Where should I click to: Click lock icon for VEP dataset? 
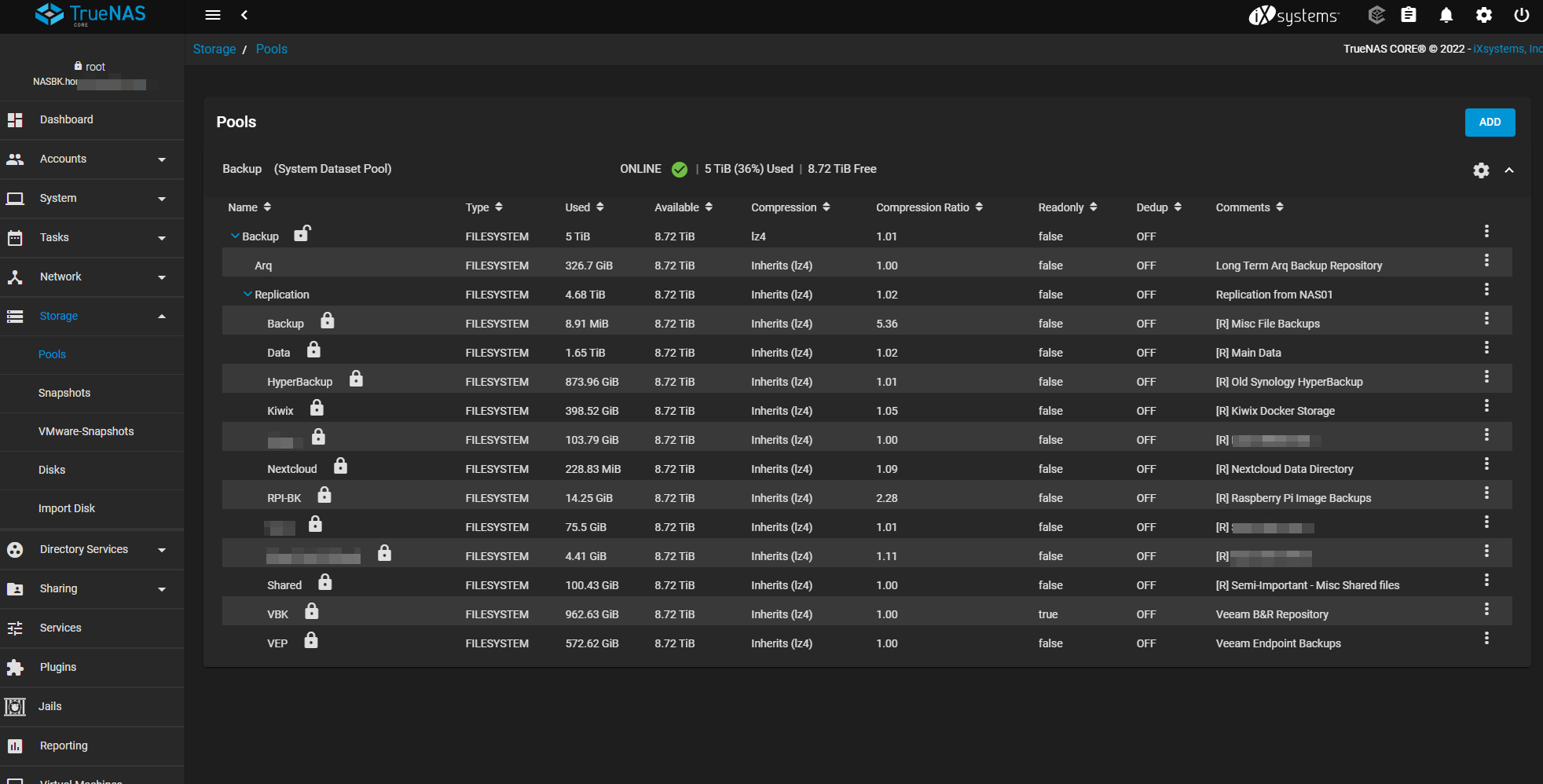coord(311,640)
